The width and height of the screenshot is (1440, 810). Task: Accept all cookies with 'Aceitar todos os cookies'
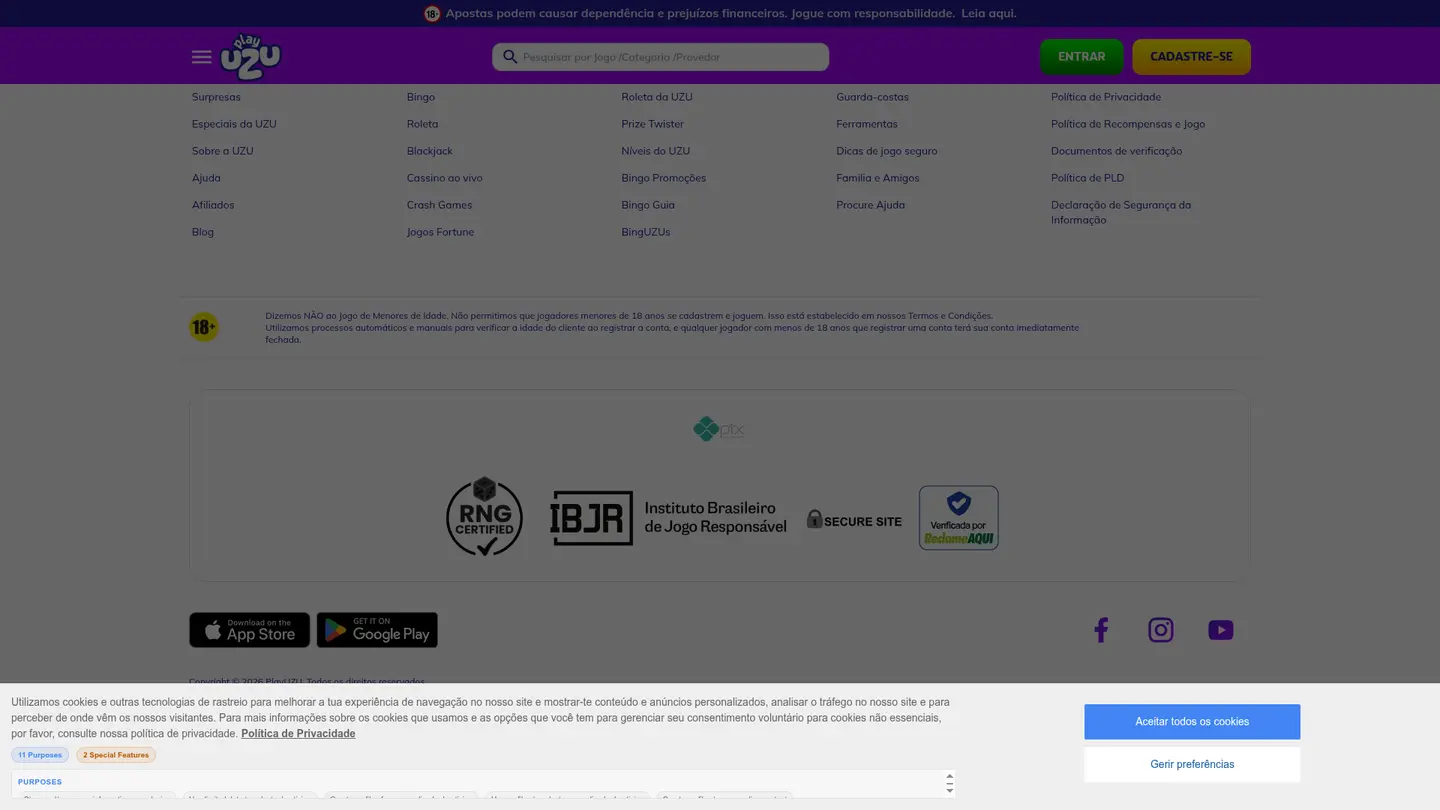click(x=1192, y=722)
